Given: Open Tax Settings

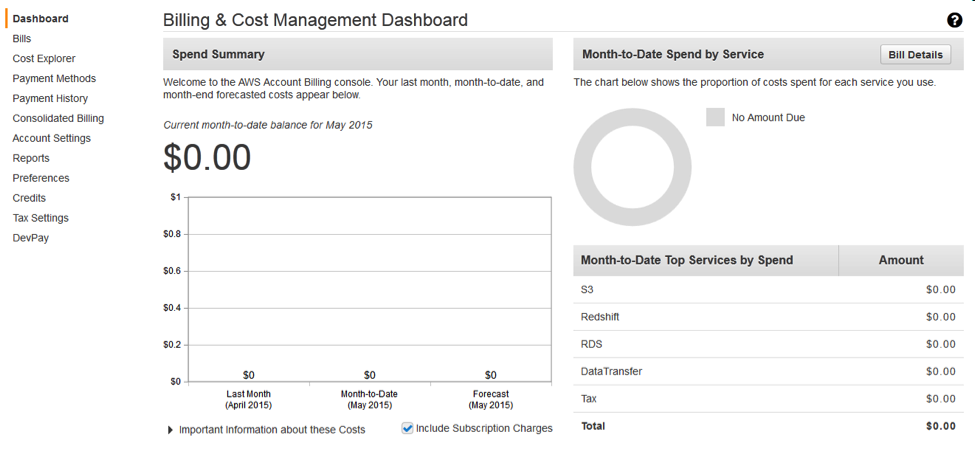Looking at the screenshot, I should (x=40, y=218).
